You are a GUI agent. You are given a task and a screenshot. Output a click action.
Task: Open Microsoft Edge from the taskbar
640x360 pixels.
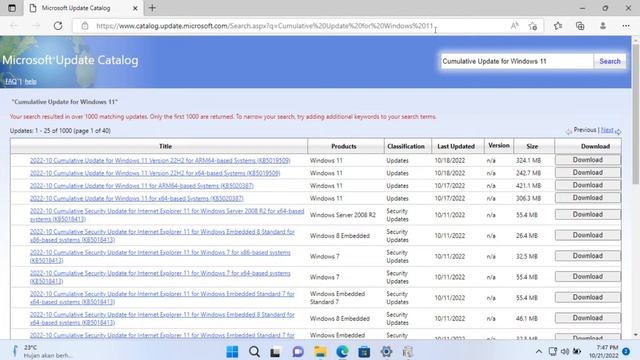(342, 351)
